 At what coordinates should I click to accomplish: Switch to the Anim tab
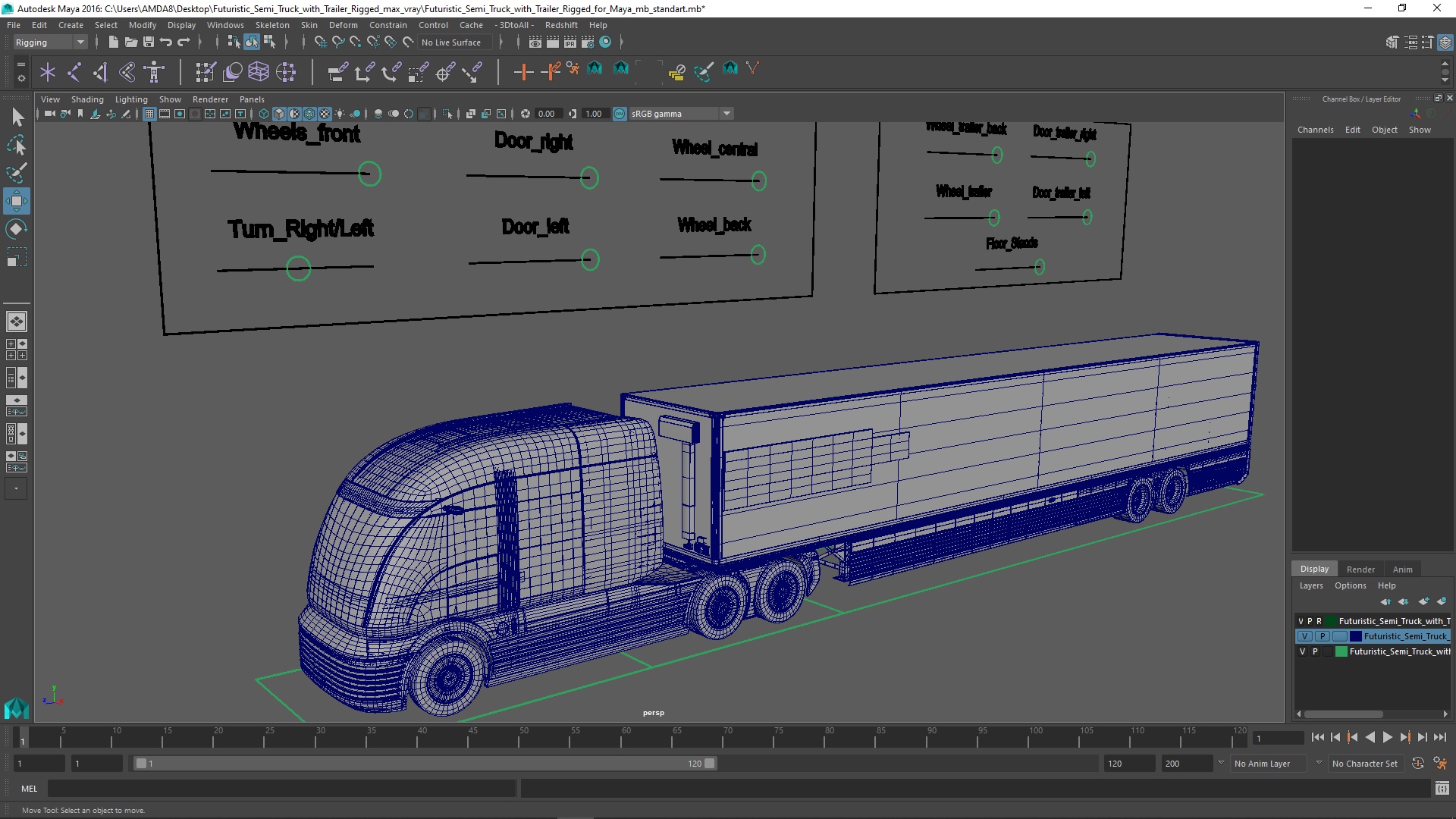(x=1402, y=568)
